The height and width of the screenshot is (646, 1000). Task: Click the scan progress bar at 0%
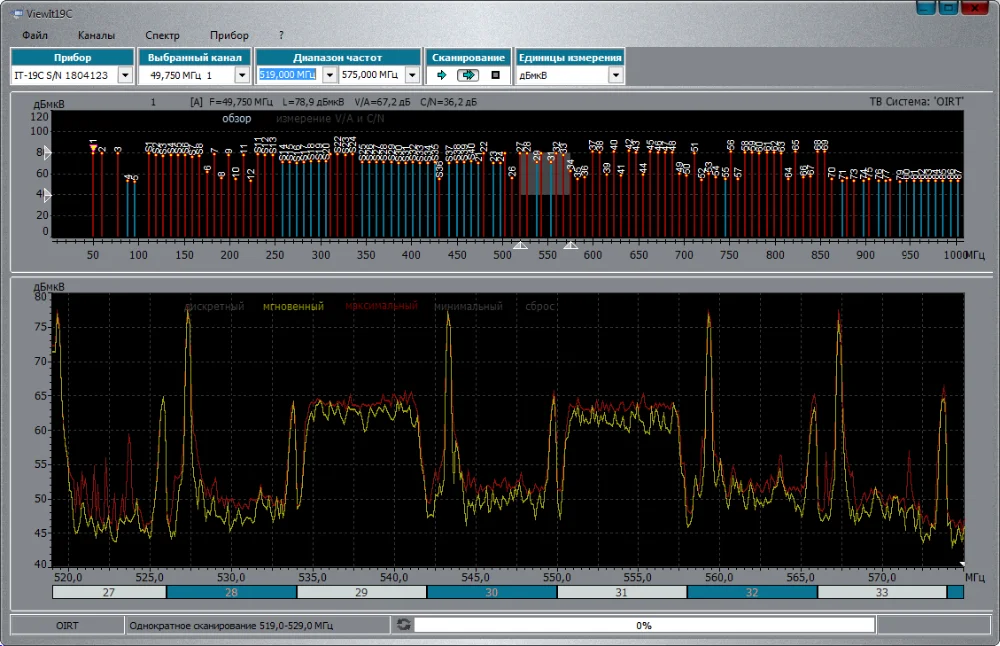click(x=644, y=626)
